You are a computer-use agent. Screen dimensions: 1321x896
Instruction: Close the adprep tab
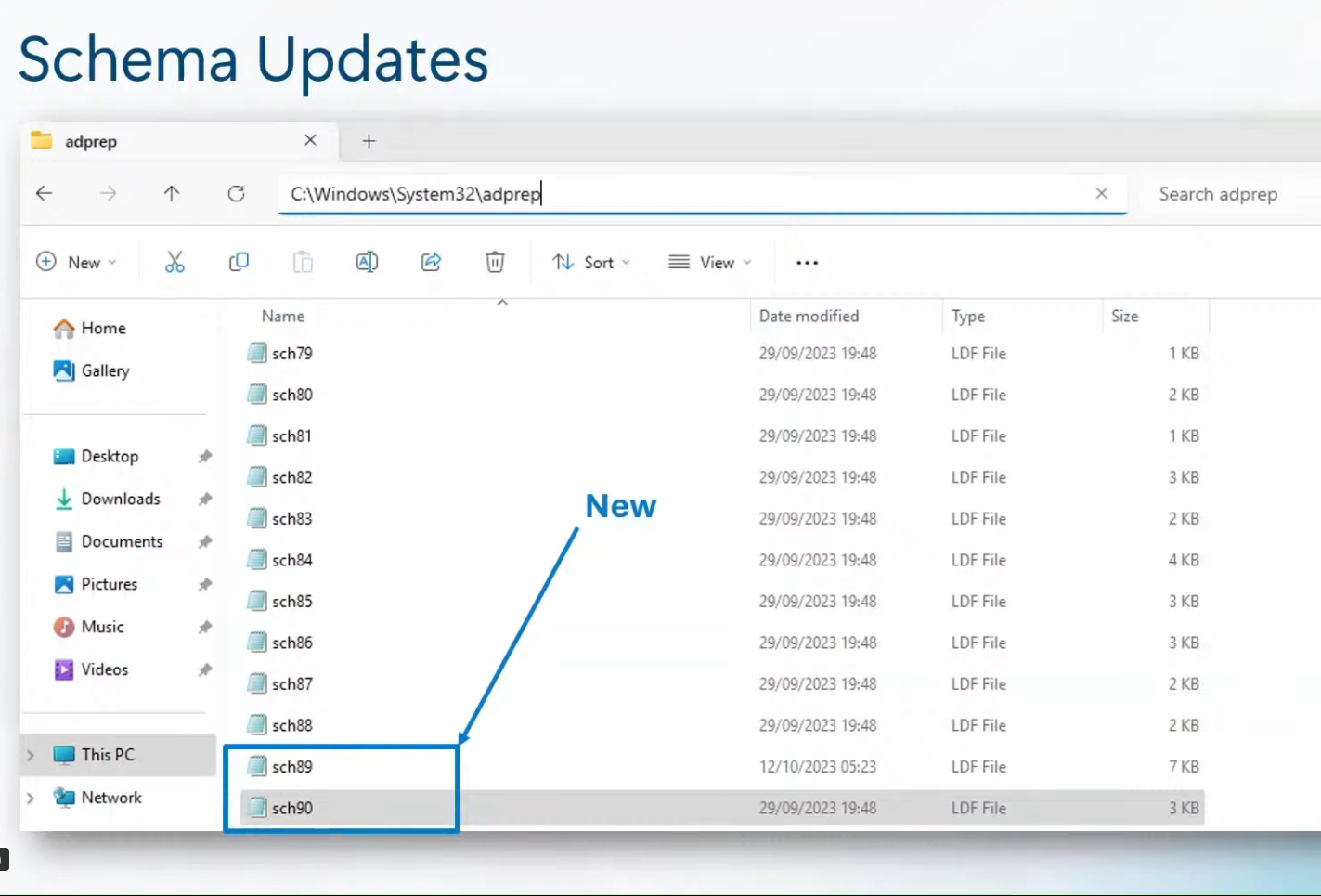point(310,140)
